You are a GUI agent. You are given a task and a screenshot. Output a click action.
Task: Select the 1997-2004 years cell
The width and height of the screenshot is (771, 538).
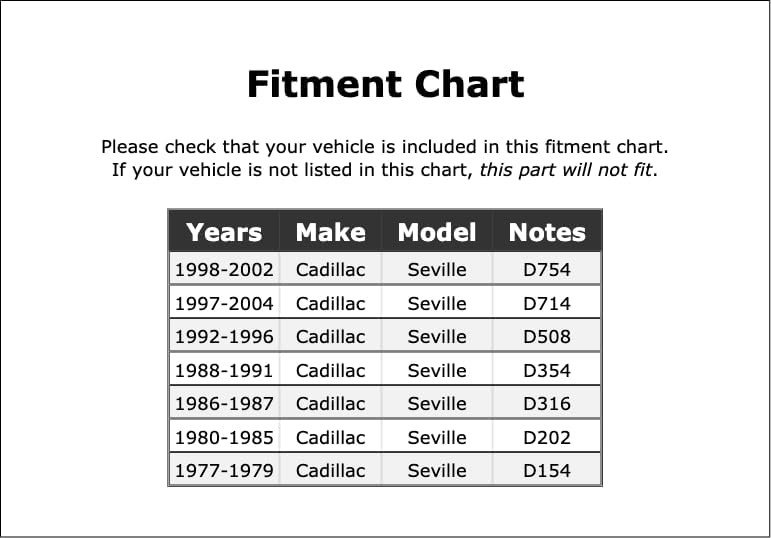tap(224, 303)
